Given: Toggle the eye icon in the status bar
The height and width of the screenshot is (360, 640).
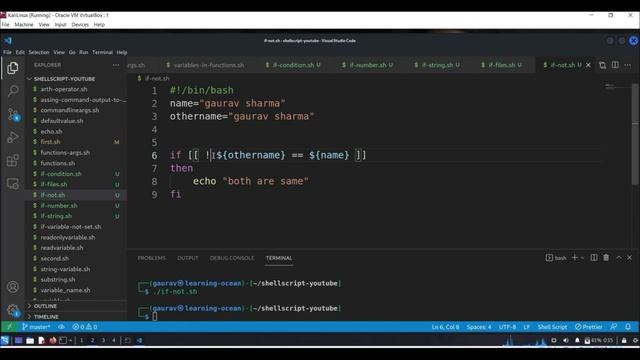Looking at the screenshot, I should pos(61,327).
